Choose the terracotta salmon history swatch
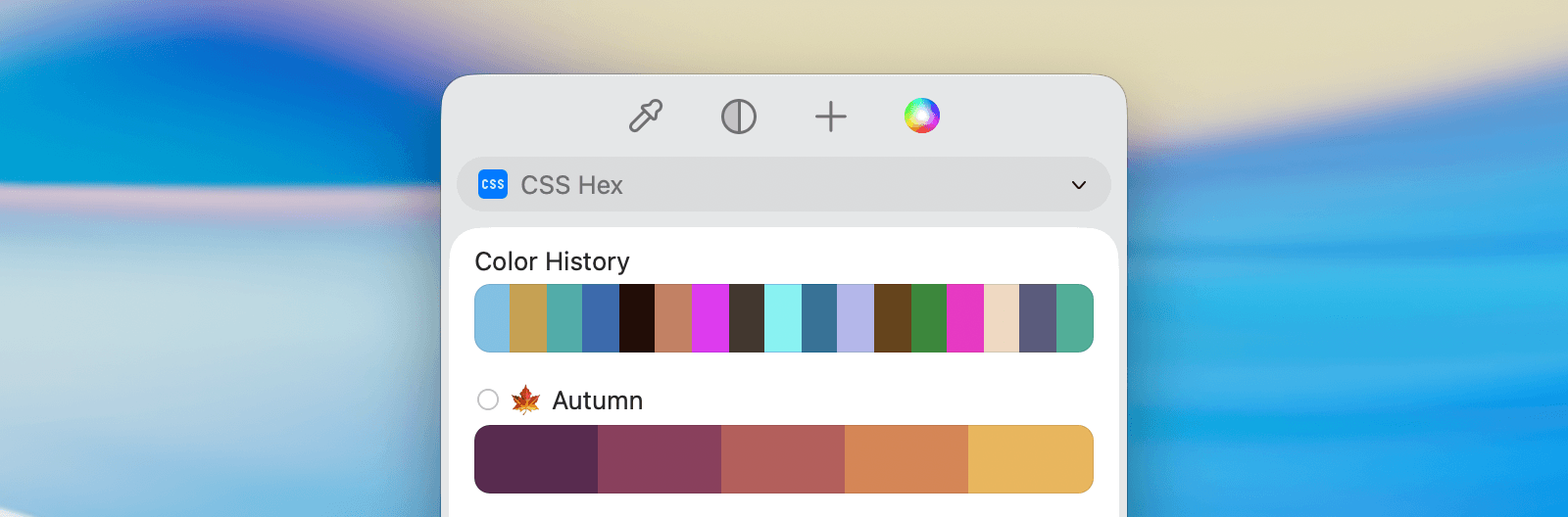 pos(673,318)
